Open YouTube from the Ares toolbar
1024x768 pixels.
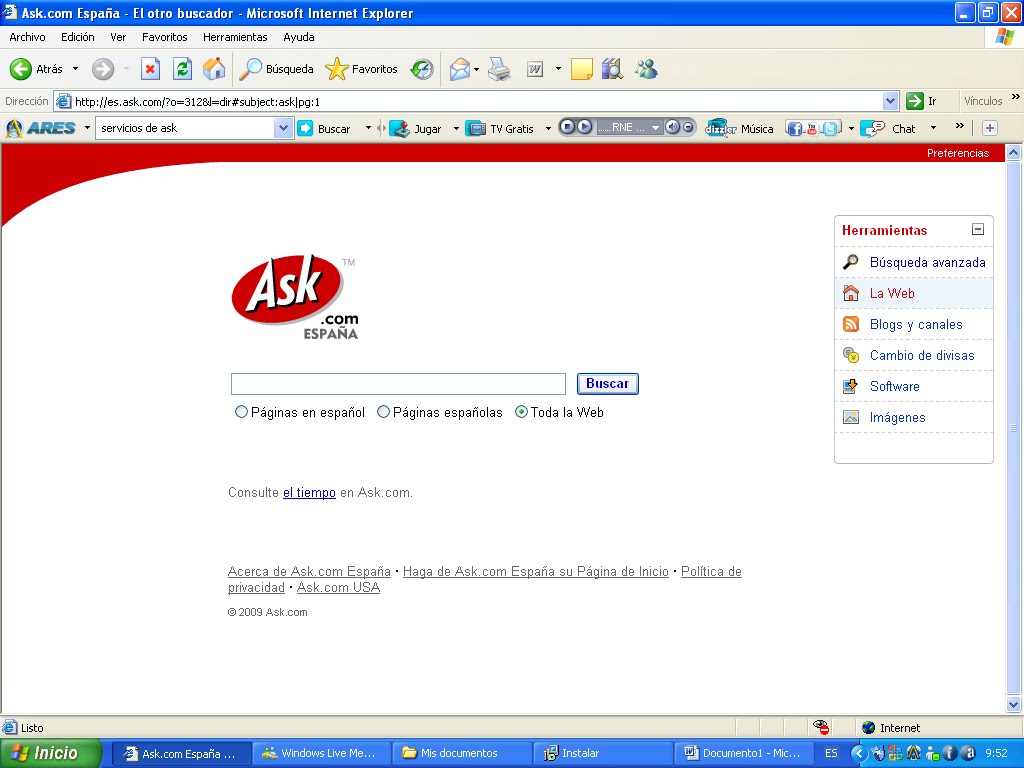click(813, 128)
